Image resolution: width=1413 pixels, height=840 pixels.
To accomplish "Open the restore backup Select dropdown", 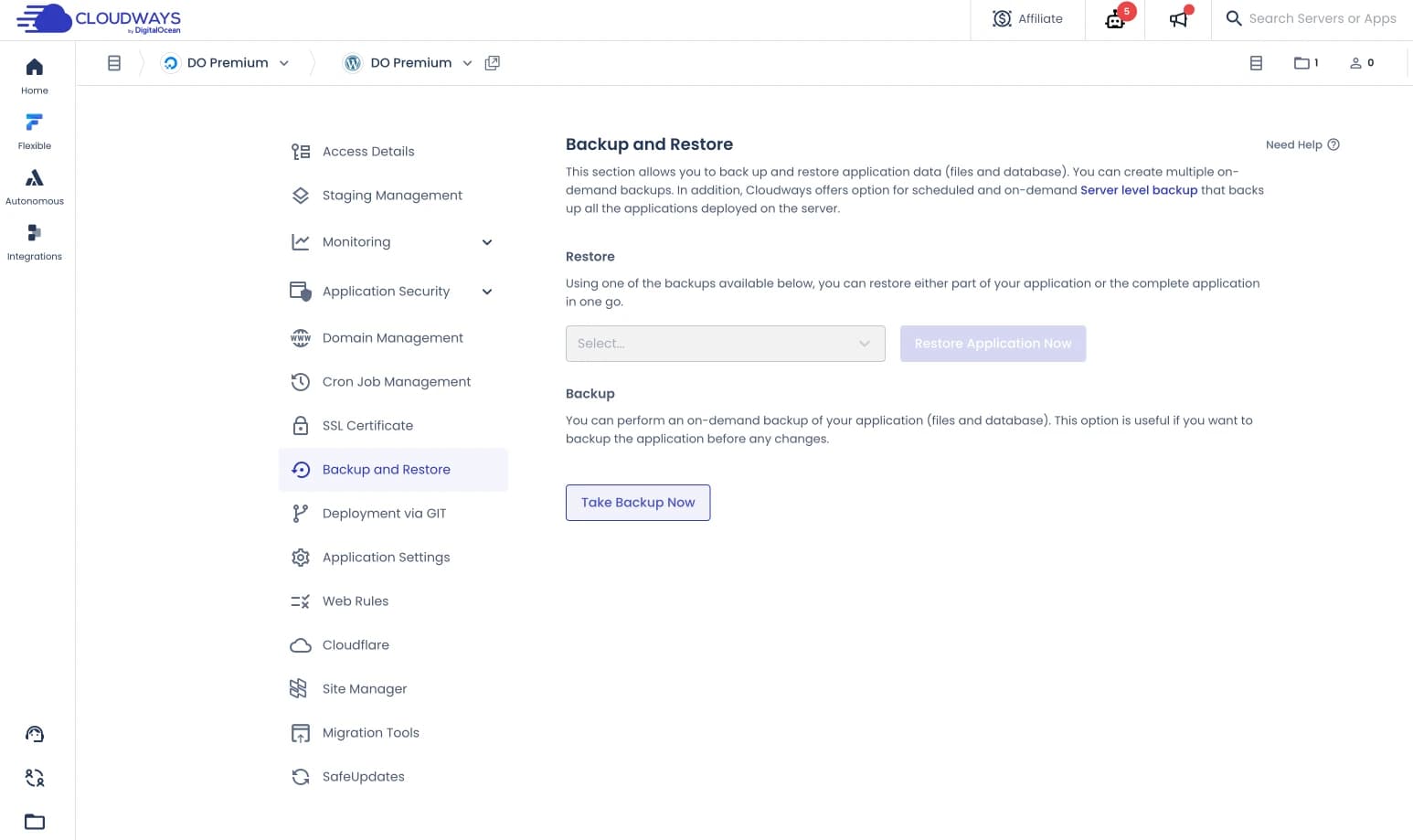I will tap(725, 343).
